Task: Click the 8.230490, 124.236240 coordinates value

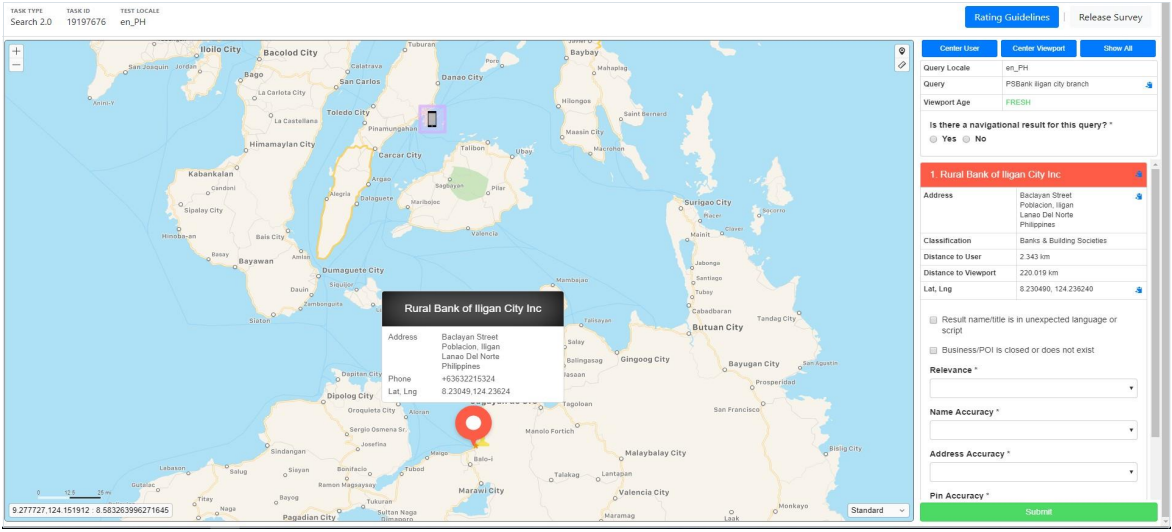Action: point(1056,289)
